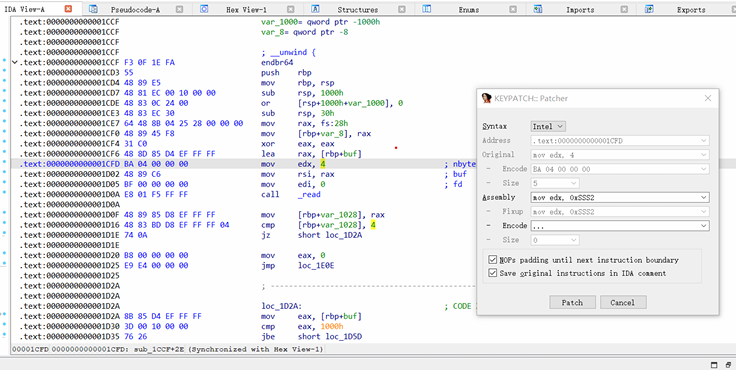The height and width of the screenshot is (370, 736).
Task: Open the Enums tab
Action: [469, 9]
